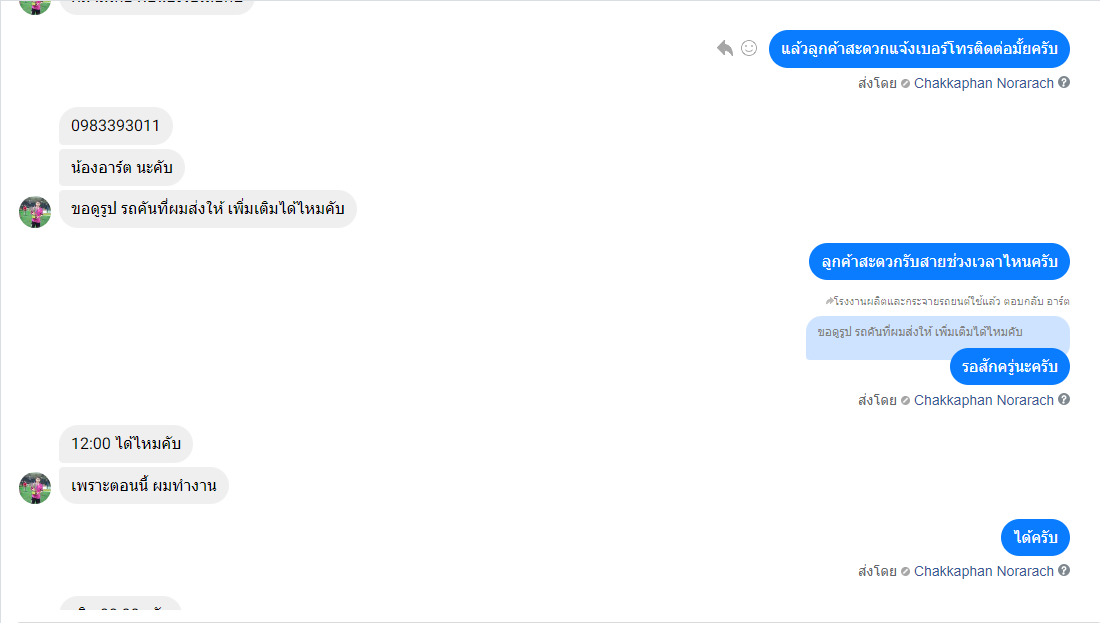Select the รอสักครู่นะครับ blue message
Viewport: 1100px width, 623px height.
click(1010, 366)
